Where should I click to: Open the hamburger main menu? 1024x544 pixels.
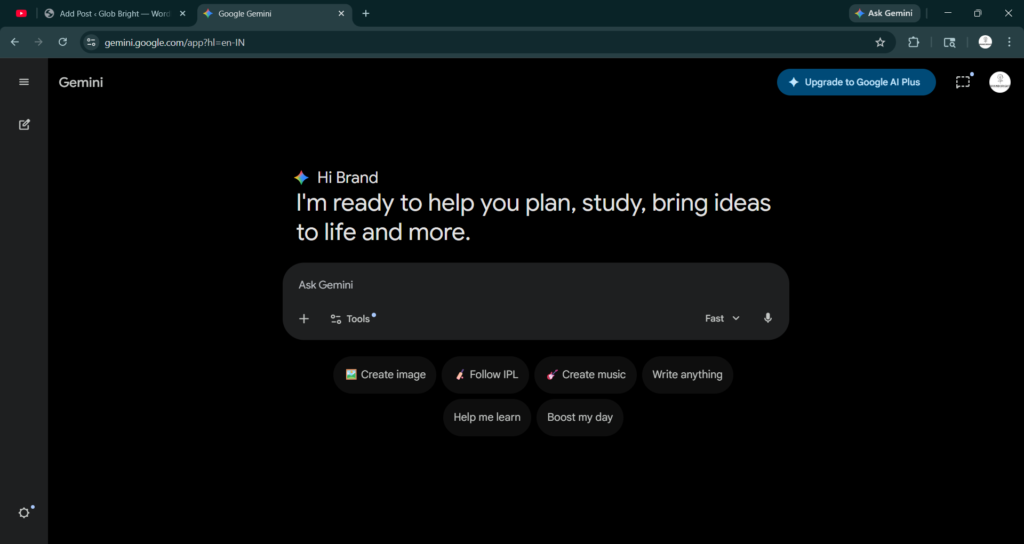[24, 82]
